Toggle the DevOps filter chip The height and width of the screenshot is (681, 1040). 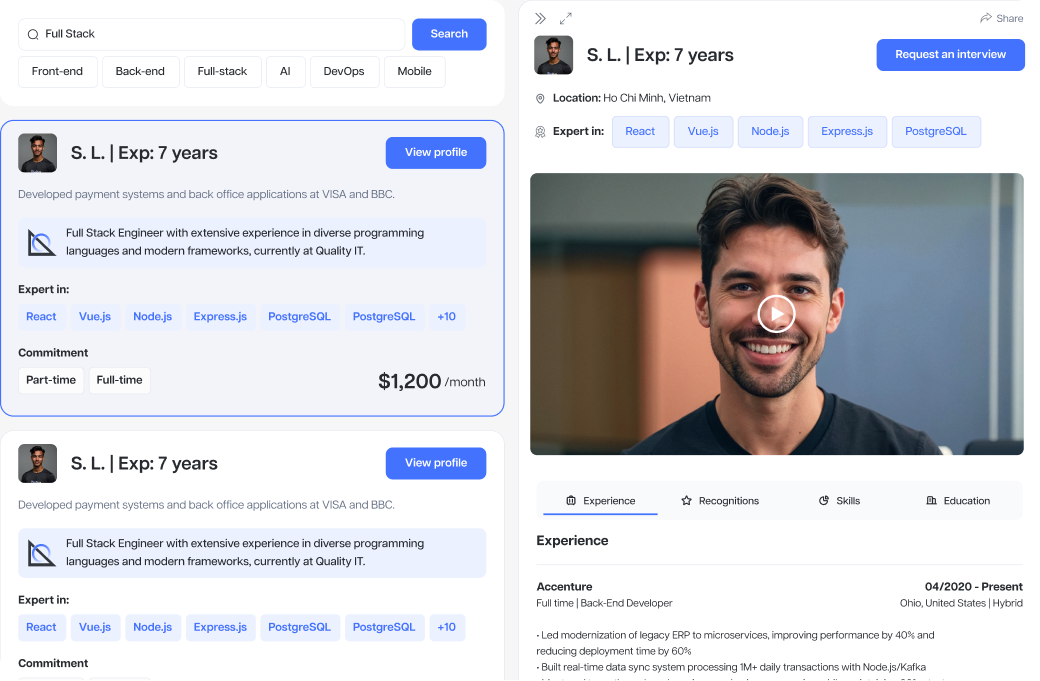pos(344,72)
